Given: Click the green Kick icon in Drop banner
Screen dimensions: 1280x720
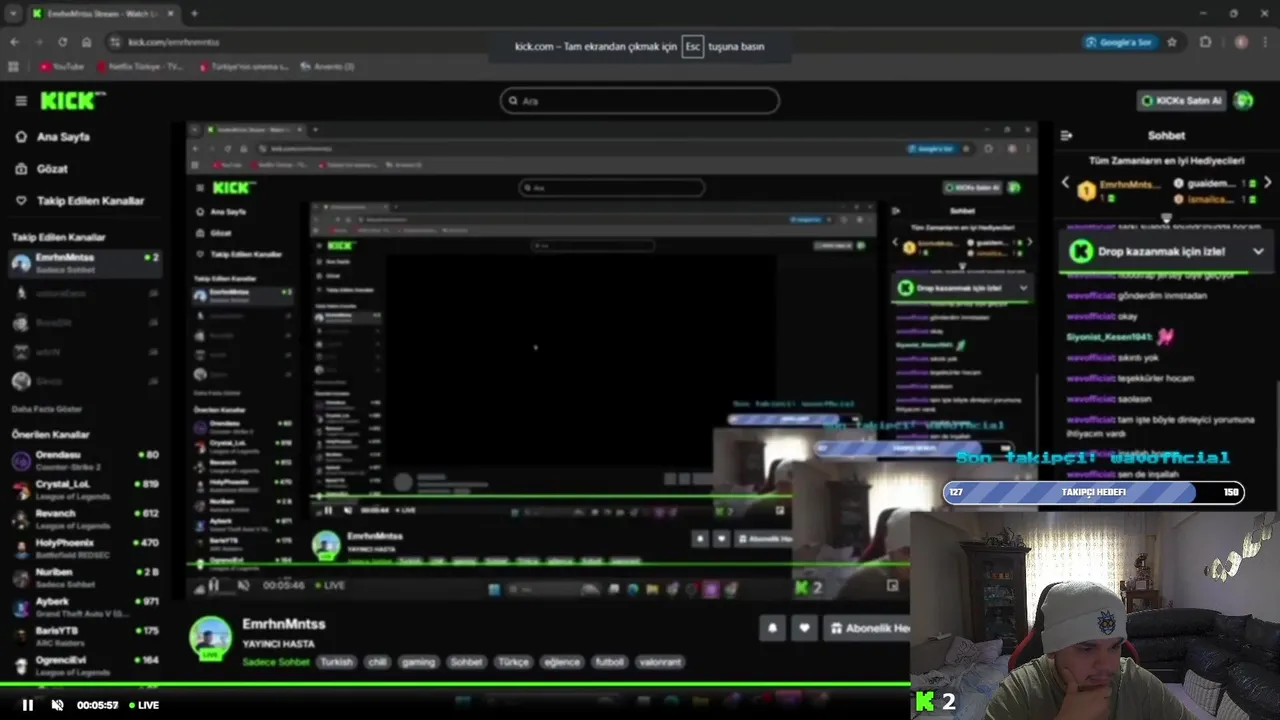Looking at the screenshot, I should pyautogui.click(x=1081, y=252).
